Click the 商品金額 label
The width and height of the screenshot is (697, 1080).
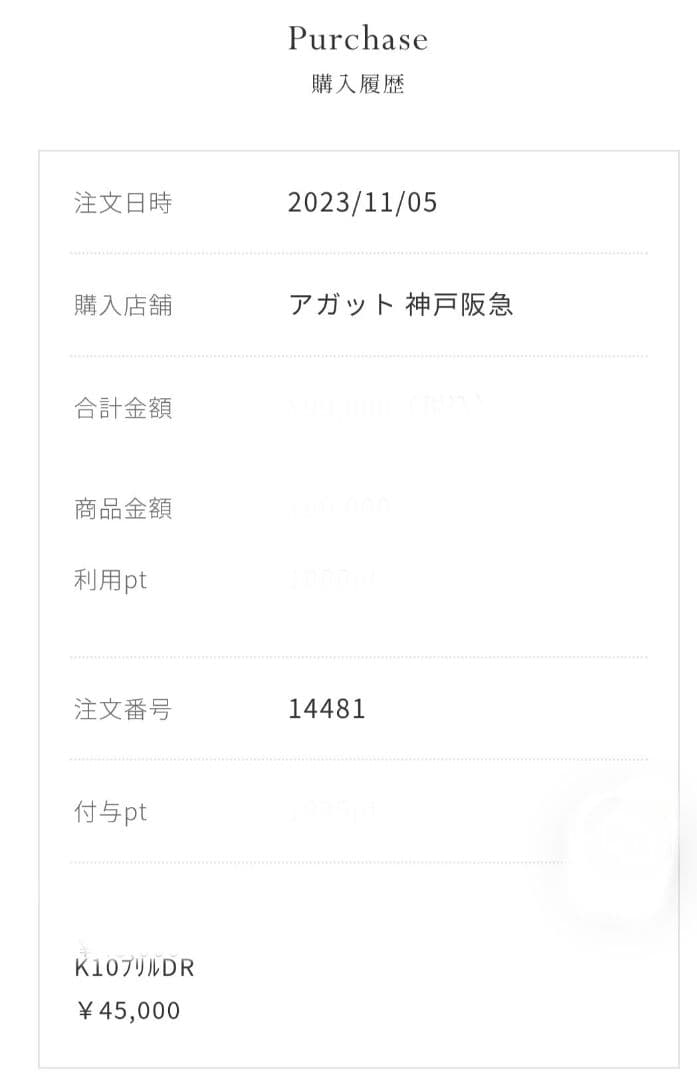(x=123, y=508)
